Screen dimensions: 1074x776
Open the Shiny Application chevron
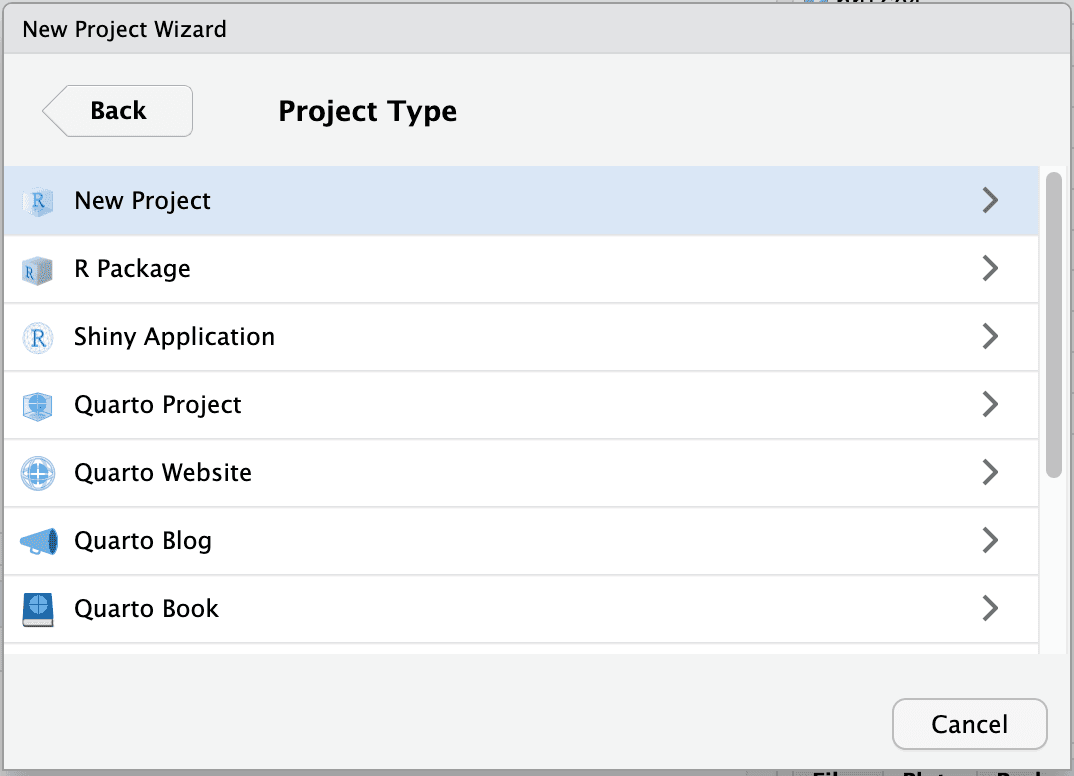[989, 336]
